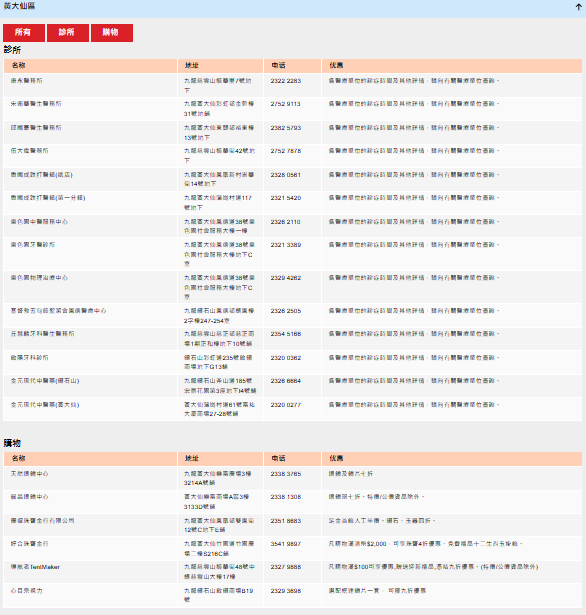The width and height of the screenshot is (586, 615).
Task: Select the red 所有 filter button
Action: (x=24, y=33)
